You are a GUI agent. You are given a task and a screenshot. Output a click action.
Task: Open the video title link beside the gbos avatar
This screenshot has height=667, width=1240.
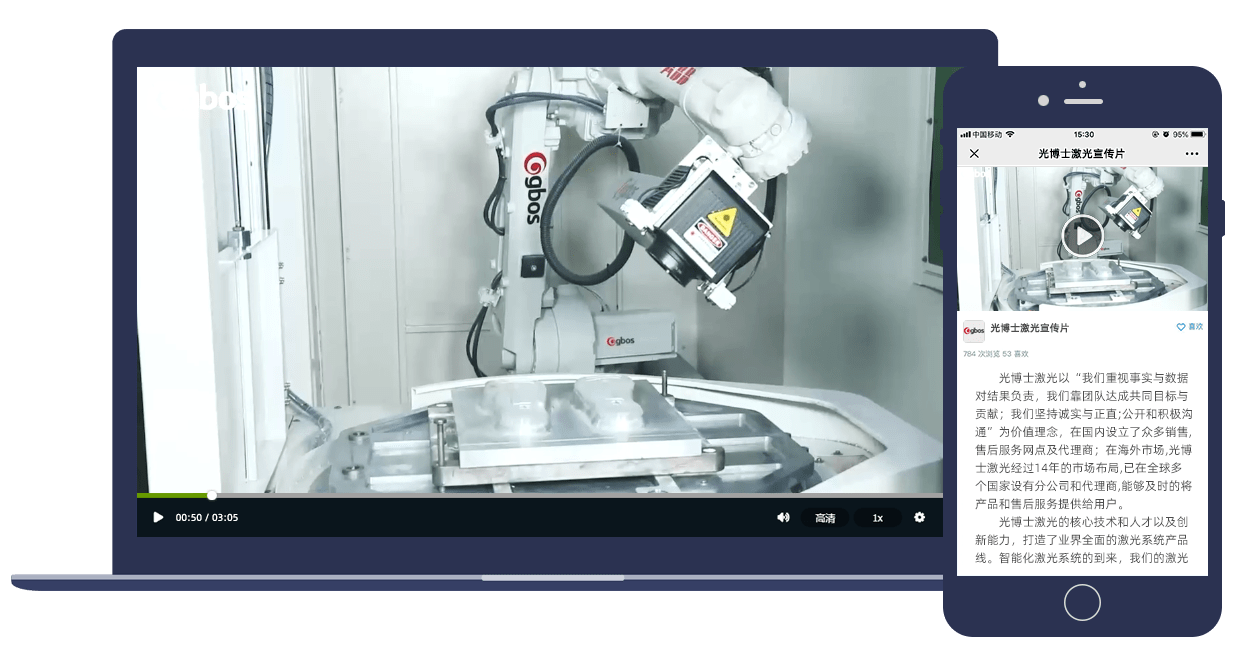pyautogui.click(x=1029, y=328)
